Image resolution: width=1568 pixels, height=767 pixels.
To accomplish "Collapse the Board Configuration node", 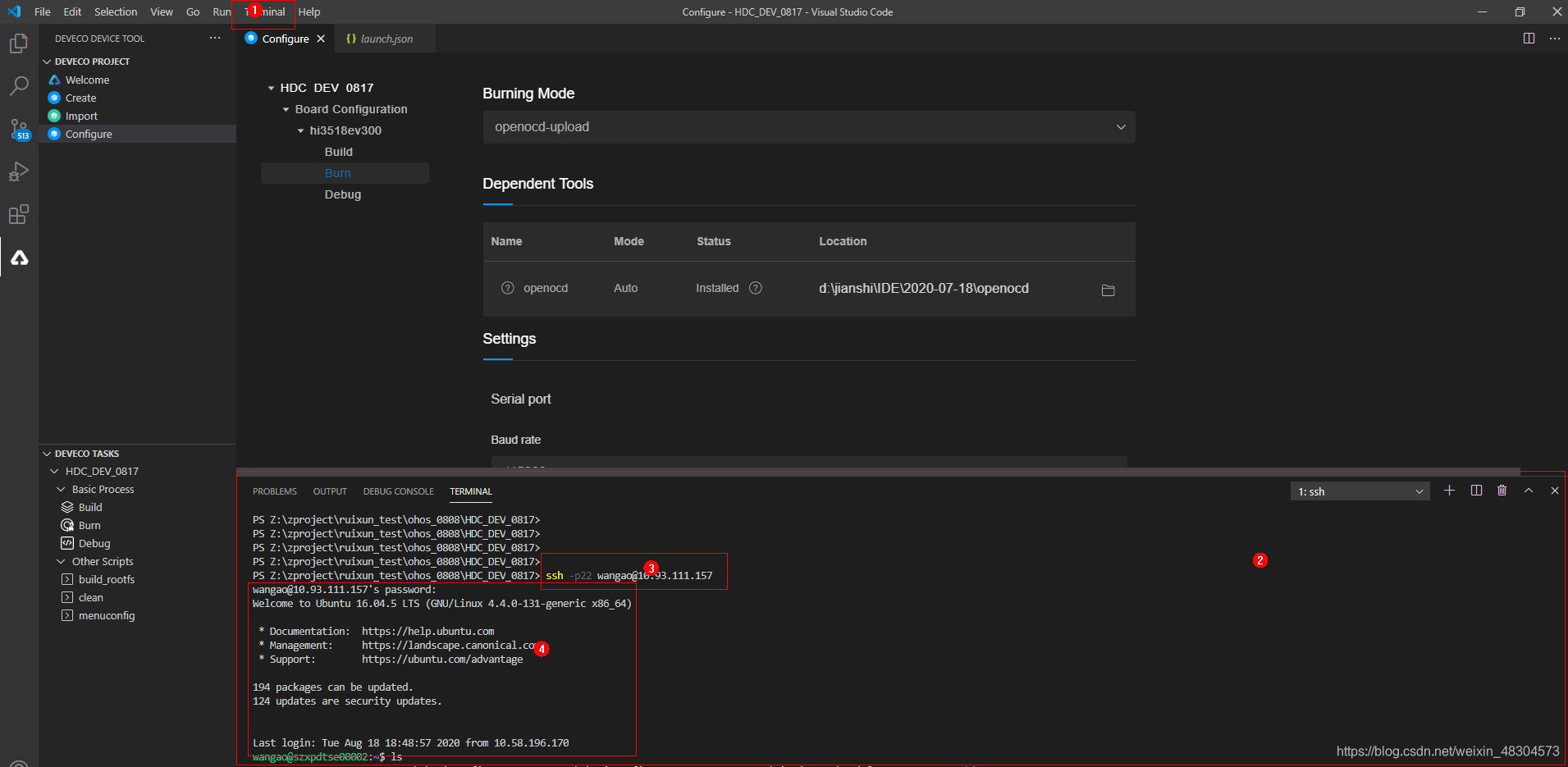I will pyautogui.click(x=286, y=109).
